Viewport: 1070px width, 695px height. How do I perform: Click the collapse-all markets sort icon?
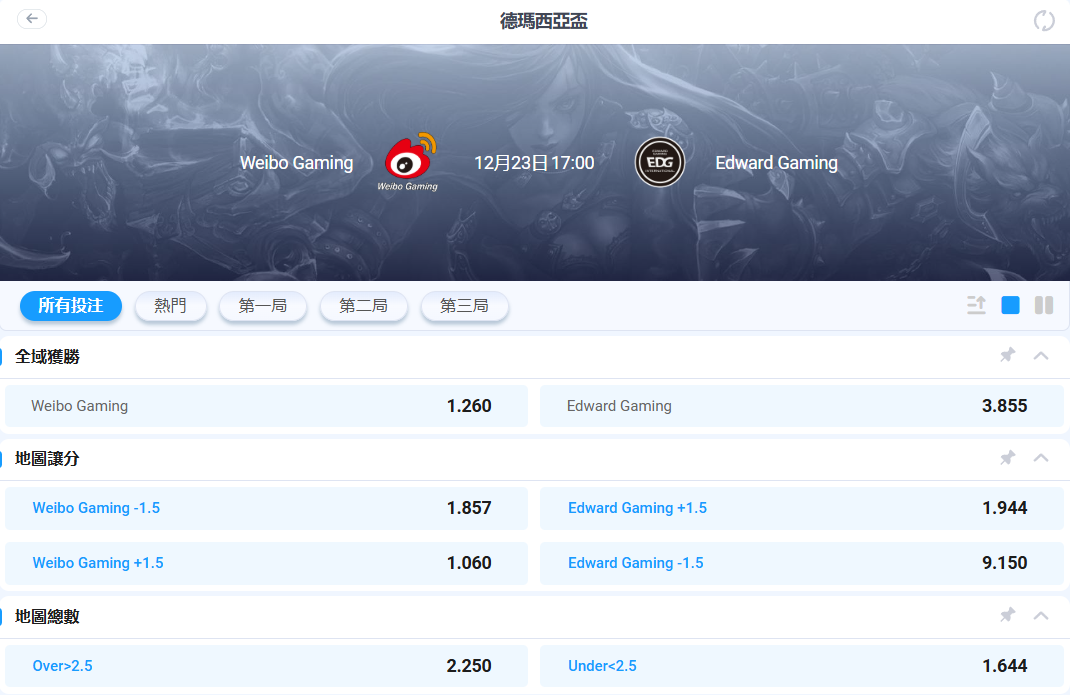point(977,305)
